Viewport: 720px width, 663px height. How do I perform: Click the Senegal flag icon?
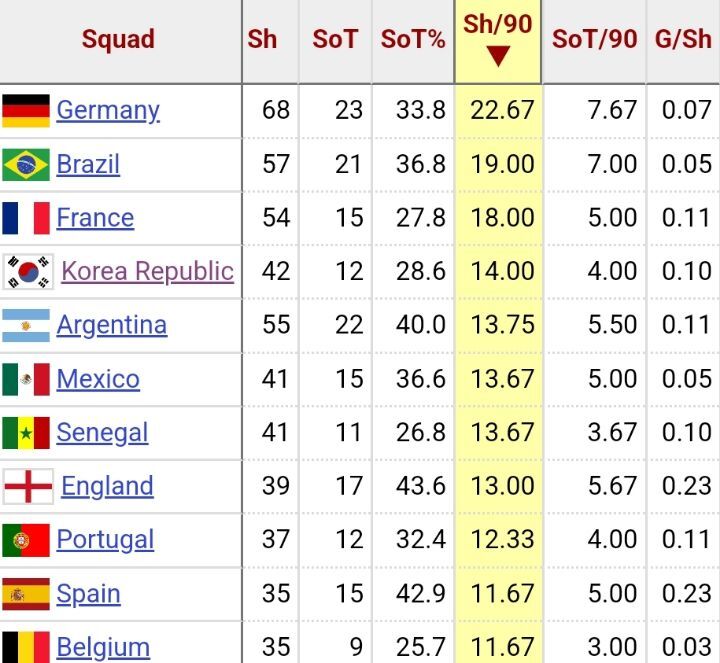[x=26, y=433]
